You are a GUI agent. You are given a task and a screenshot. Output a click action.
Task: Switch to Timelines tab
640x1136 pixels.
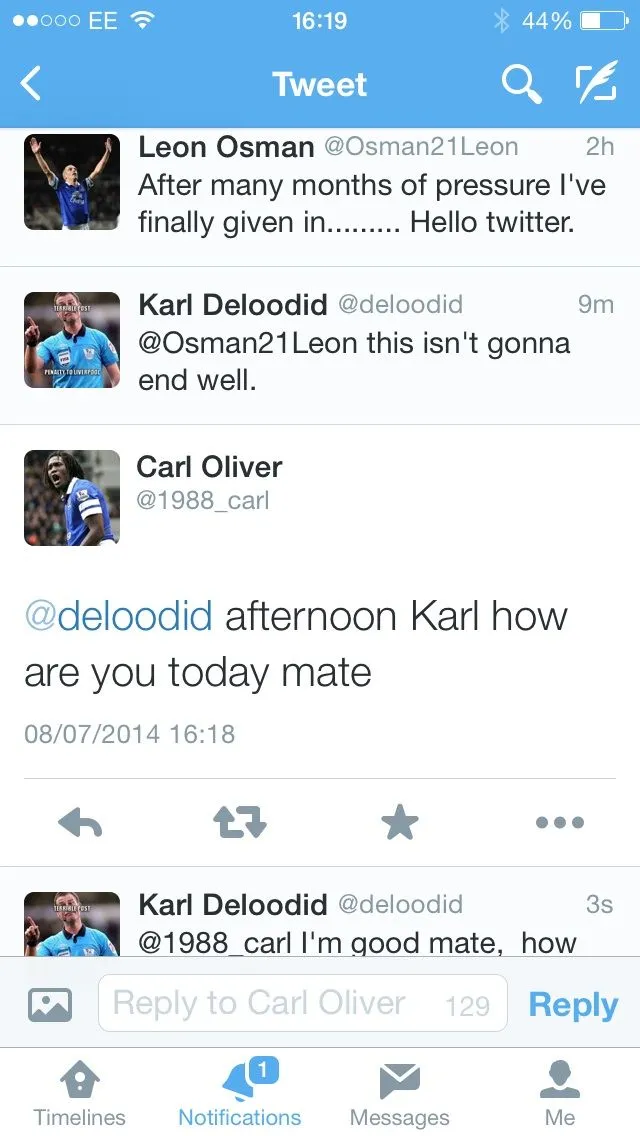point(80,1093)
